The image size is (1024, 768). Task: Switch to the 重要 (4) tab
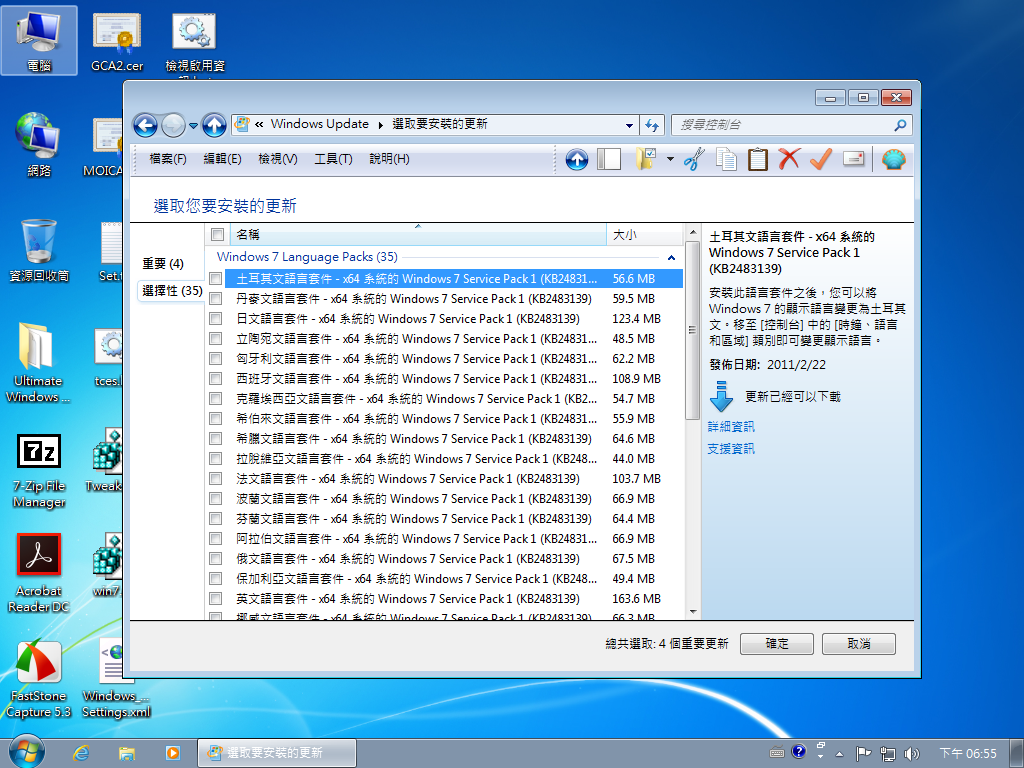(163, 264)
